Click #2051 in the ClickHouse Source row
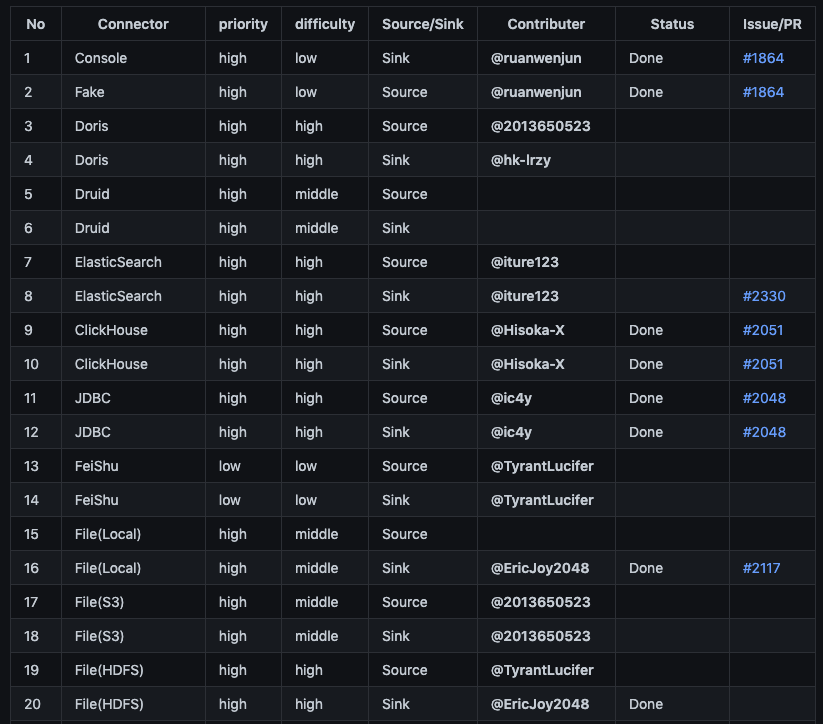Viewport: 823px width, 724px height. tap(763, 330)
